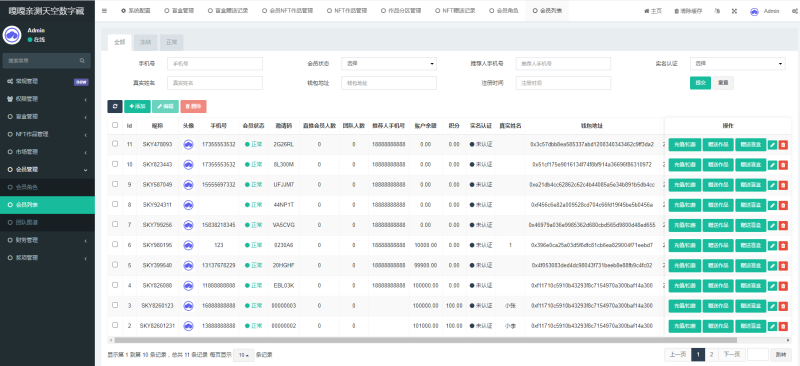Click the red trash icon for SKY82601231
This screenshot has width=800, height=366.
click(x=783, y=326)
